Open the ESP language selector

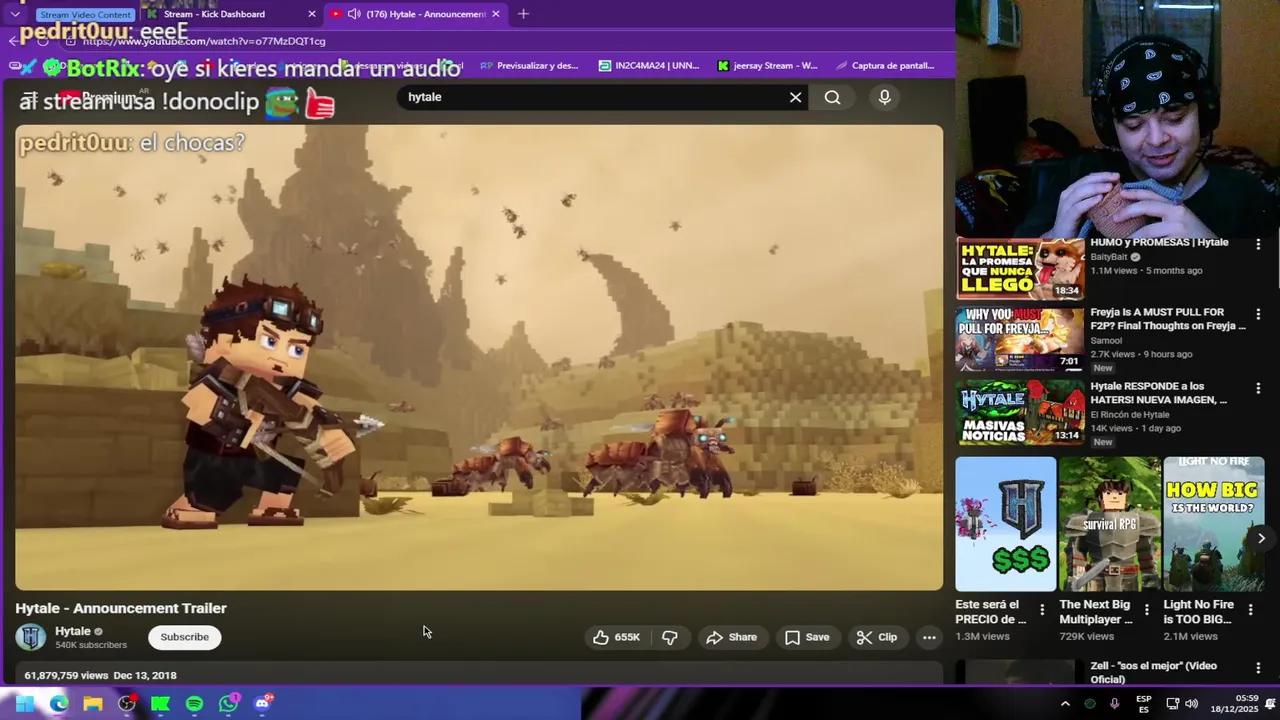(1144, 704)
